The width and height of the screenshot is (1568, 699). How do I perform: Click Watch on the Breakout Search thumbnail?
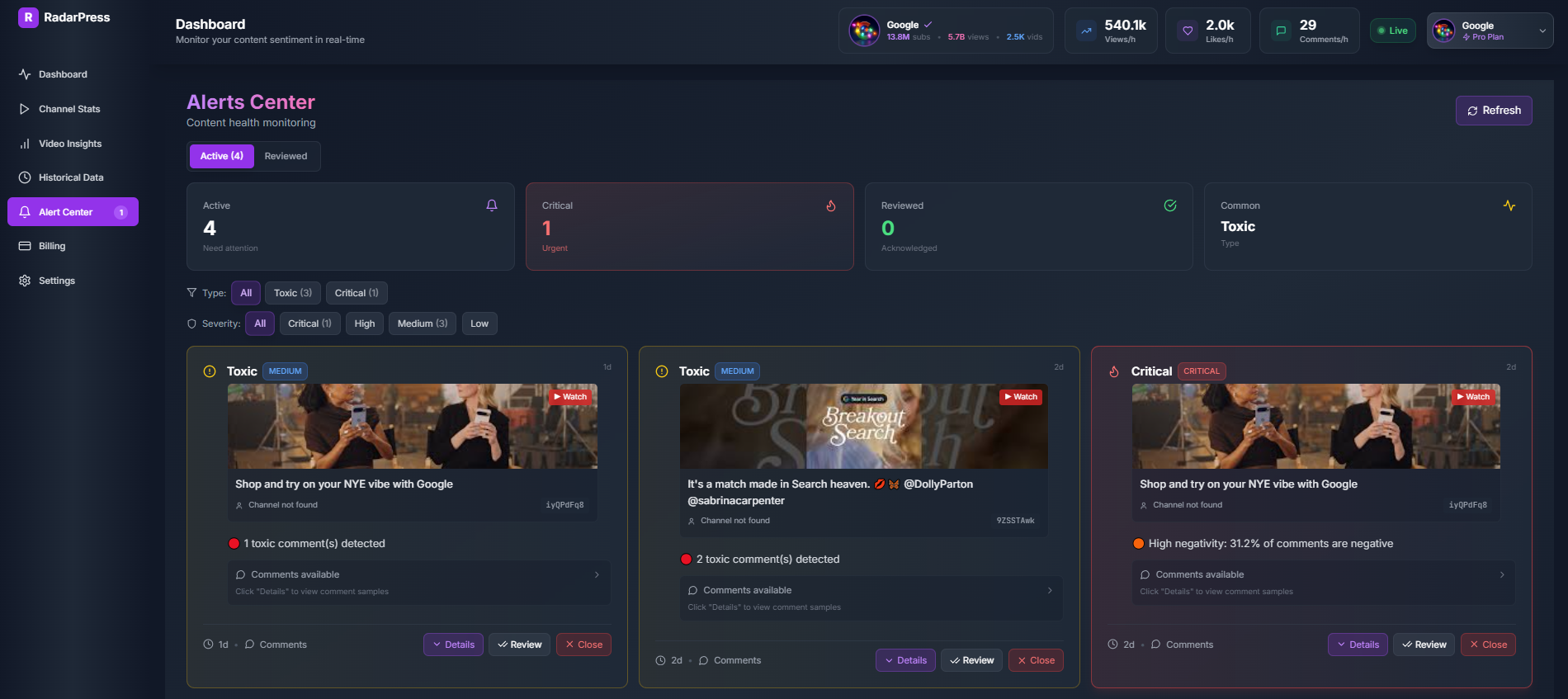tap(1021, 397)
